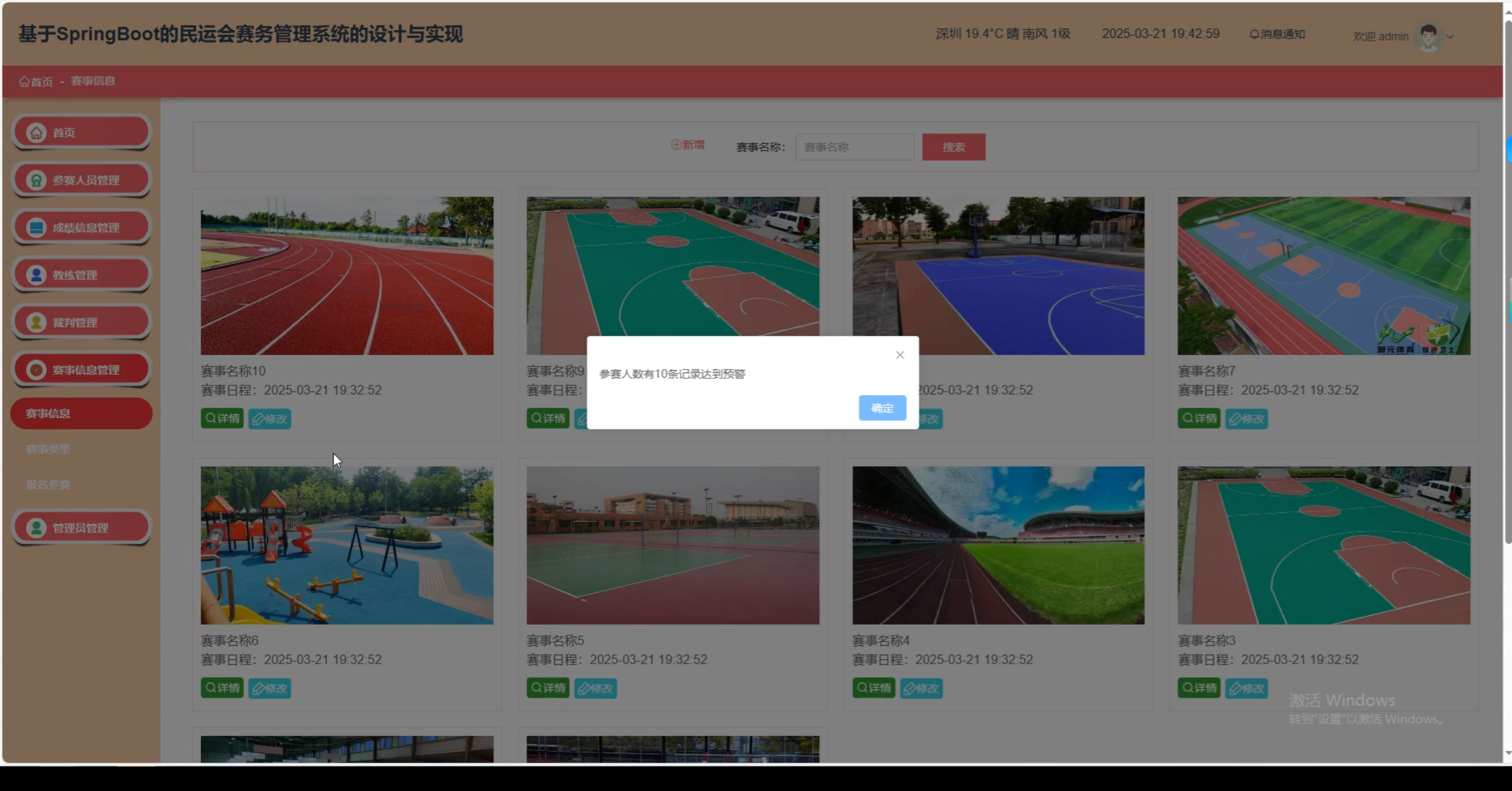
Task: Expand the admin user dropdown arrow
Action: [1450, 37]
